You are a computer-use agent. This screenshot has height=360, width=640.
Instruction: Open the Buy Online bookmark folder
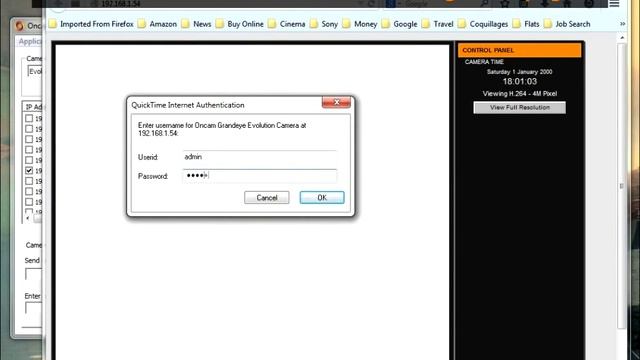[x=240, y=24]
